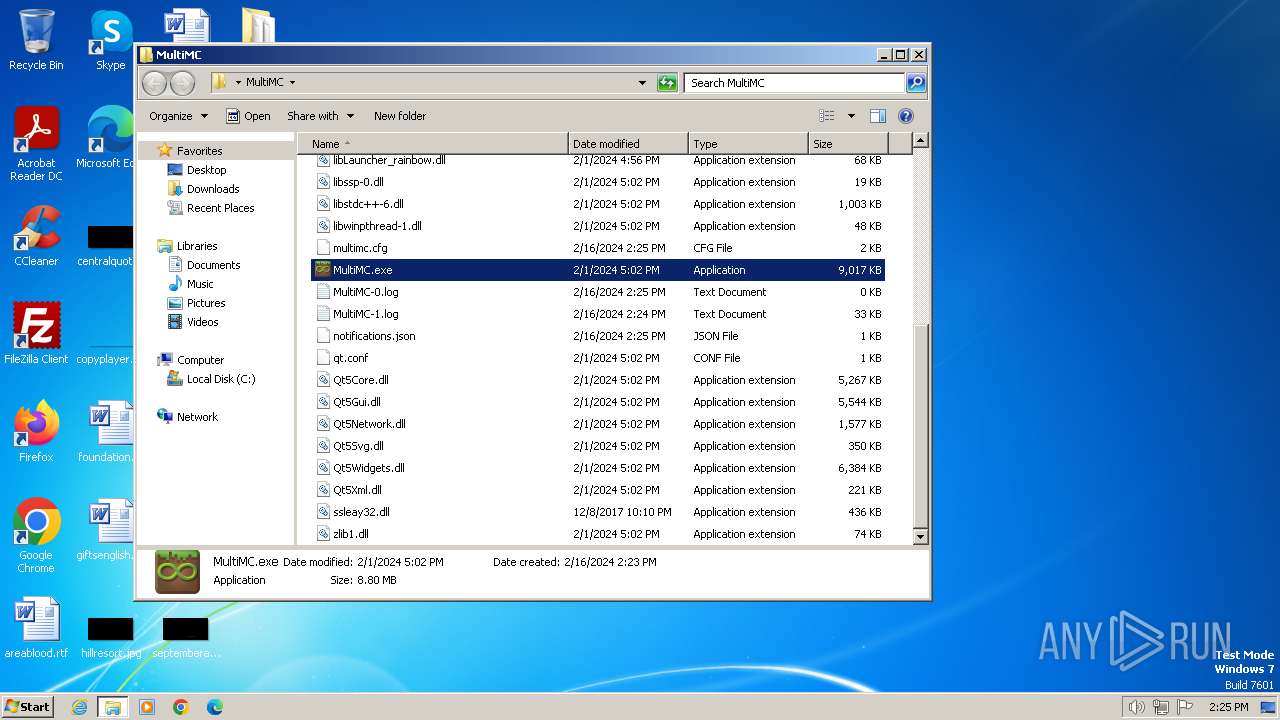Click the search magnifier icon
This screenshot has width=1280, height=720.
click(916, 83)
